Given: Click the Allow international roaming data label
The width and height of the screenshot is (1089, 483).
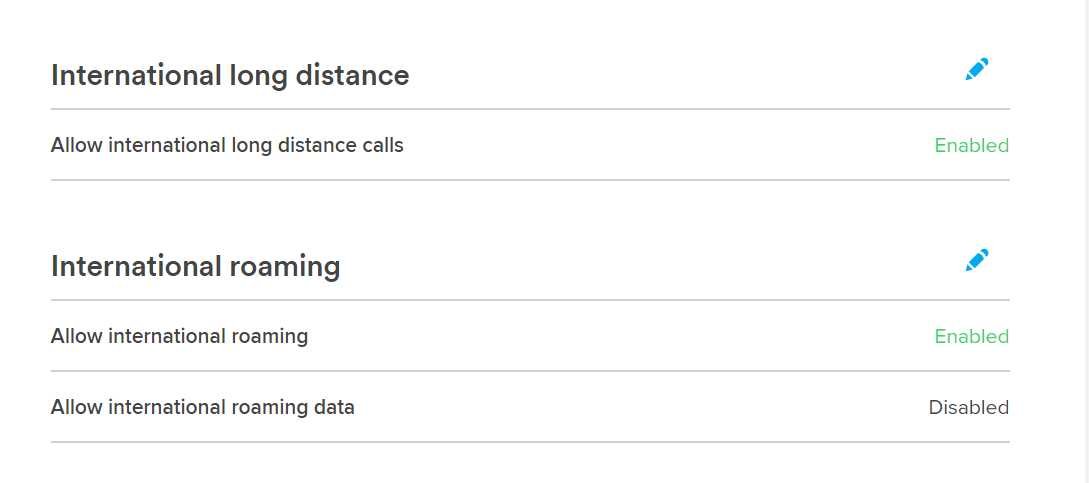Looking at the screenshot, I should [x=203, y=407].
